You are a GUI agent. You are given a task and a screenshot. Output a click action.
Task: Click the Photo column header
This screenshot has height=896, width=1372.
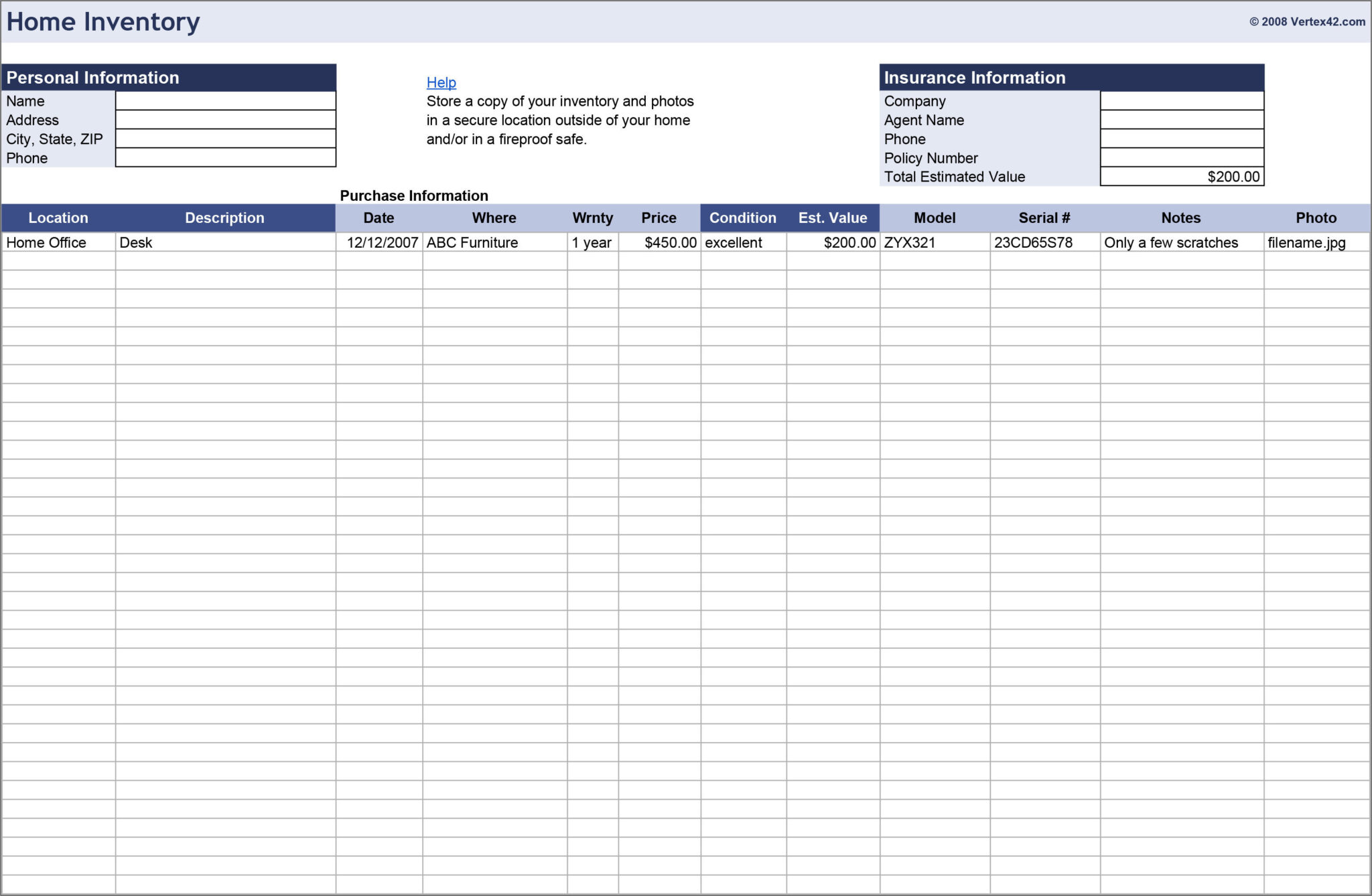[x=1316, y=218]
